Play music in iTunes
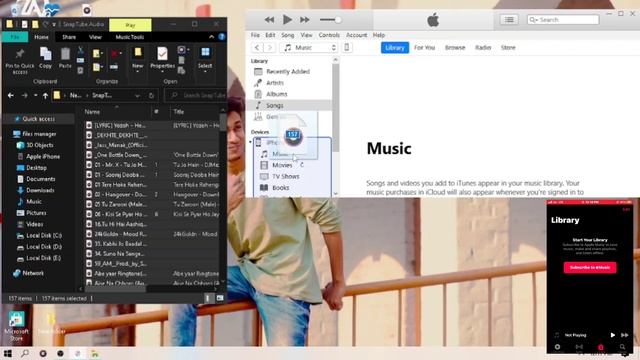The width and height of the screenshot is (640, 360). pos(287,19)
